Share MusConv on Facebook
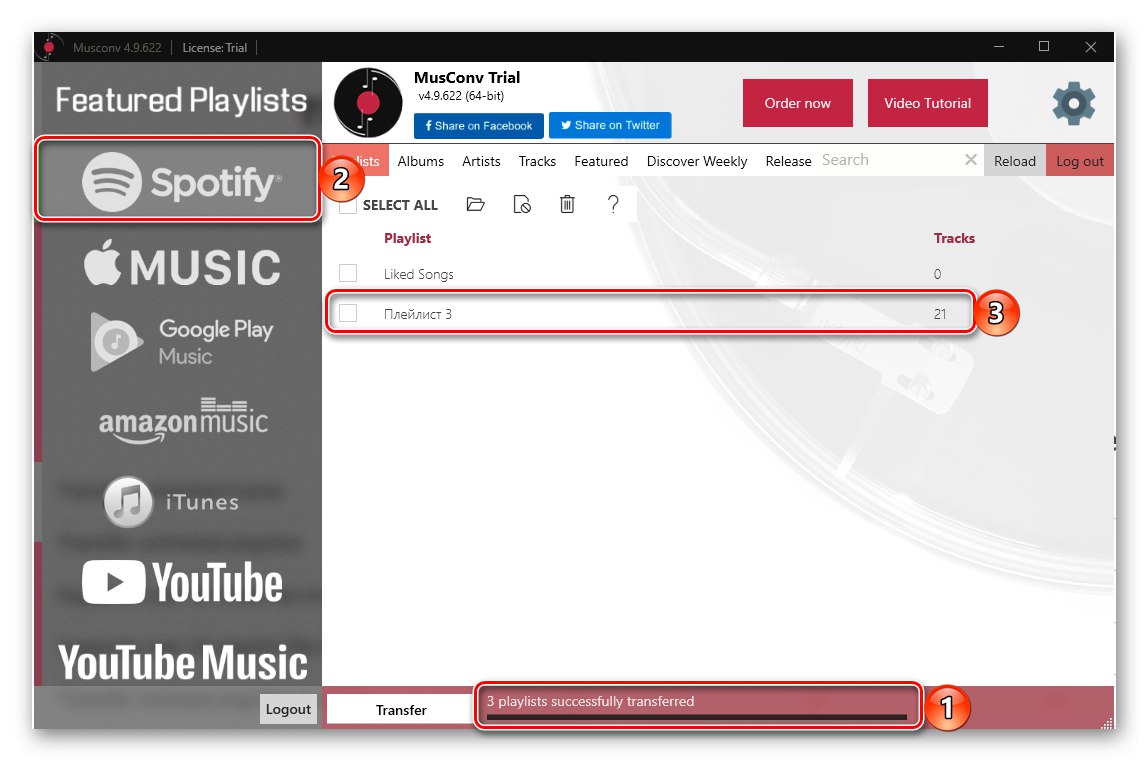The height and width of the screenshot is (761, 1148). tap(478, 125)
